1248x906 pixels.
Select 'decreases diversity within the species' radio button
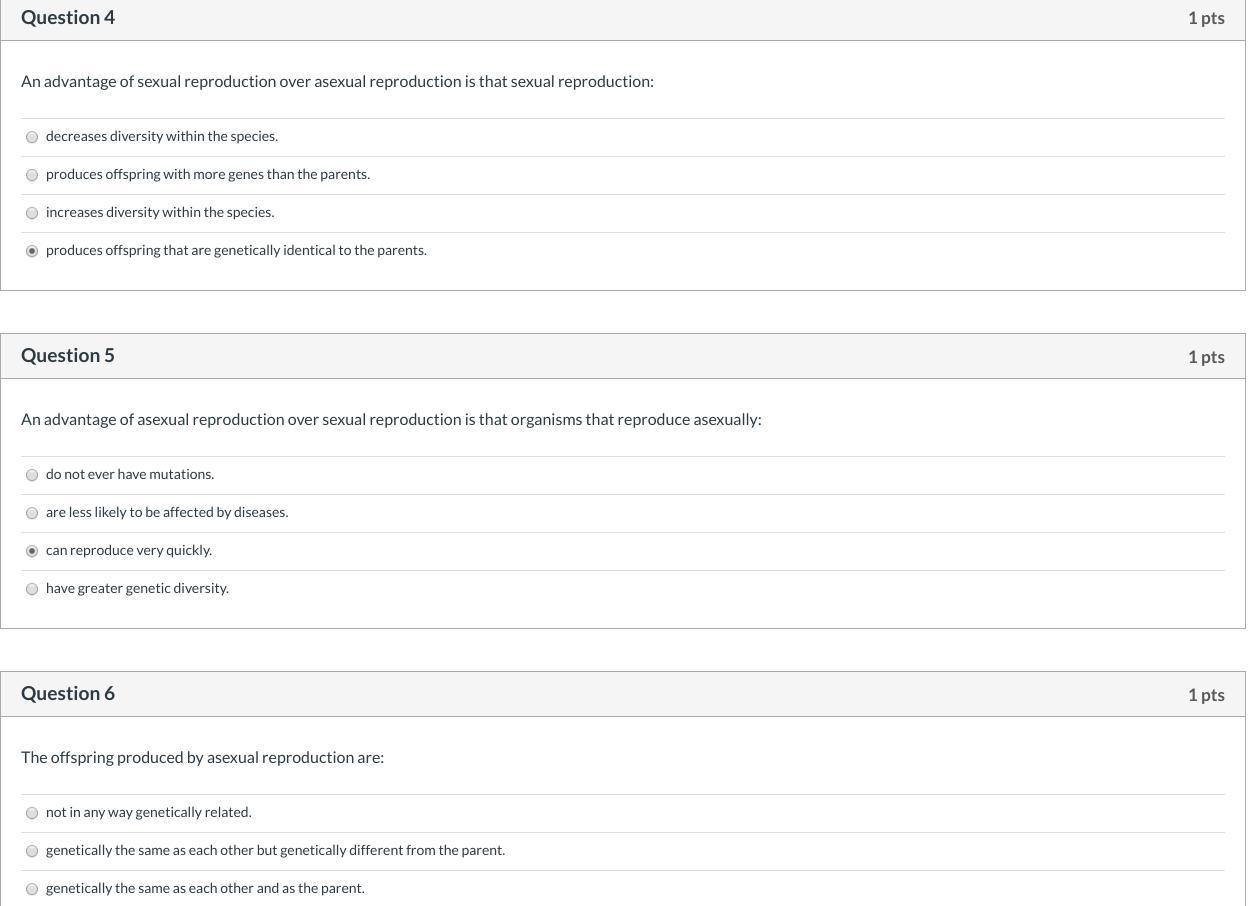[32, 137]
